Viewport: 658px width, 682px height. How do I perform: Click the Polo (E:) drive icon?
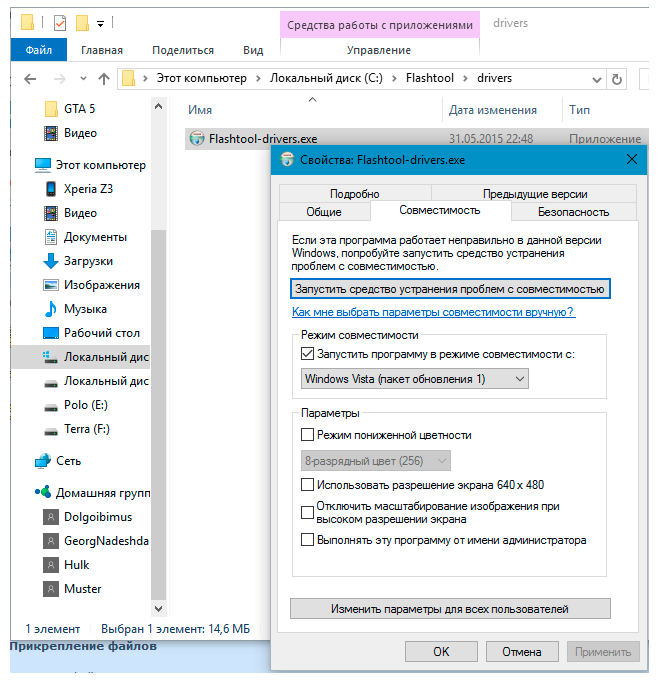click(x=51, y=407)
